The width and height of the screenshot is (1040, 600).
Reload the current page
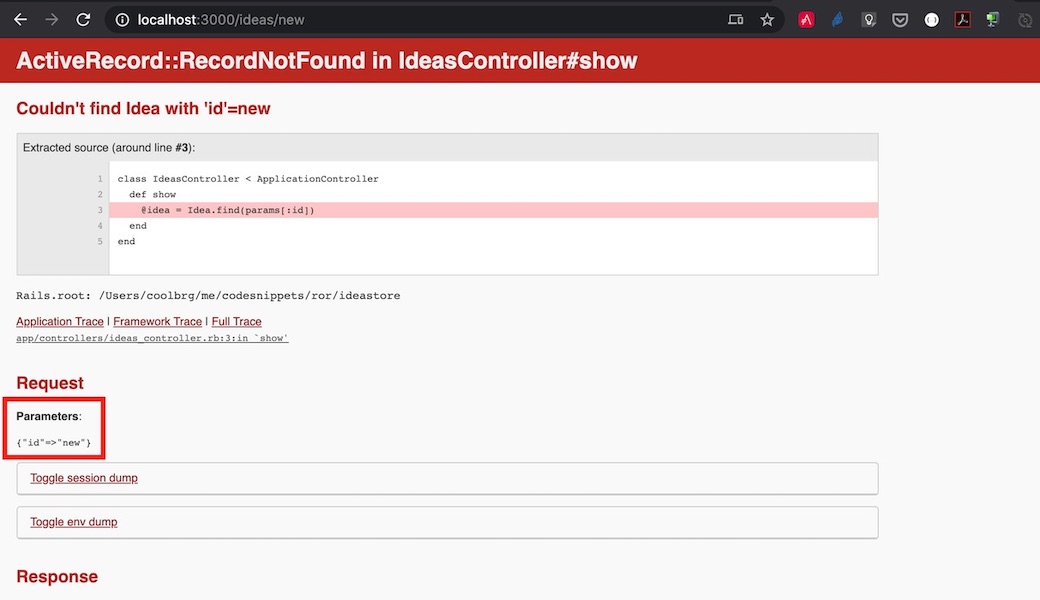(x=84, y=19)
